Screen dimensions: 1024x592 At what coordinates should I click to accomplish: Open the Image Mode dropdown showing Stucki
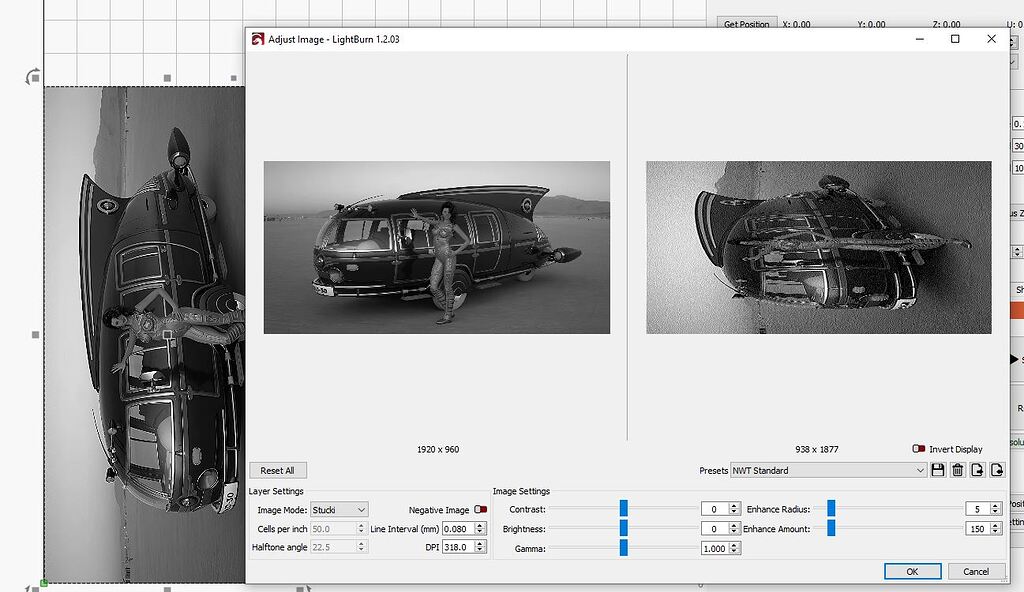tap(339, 510)
